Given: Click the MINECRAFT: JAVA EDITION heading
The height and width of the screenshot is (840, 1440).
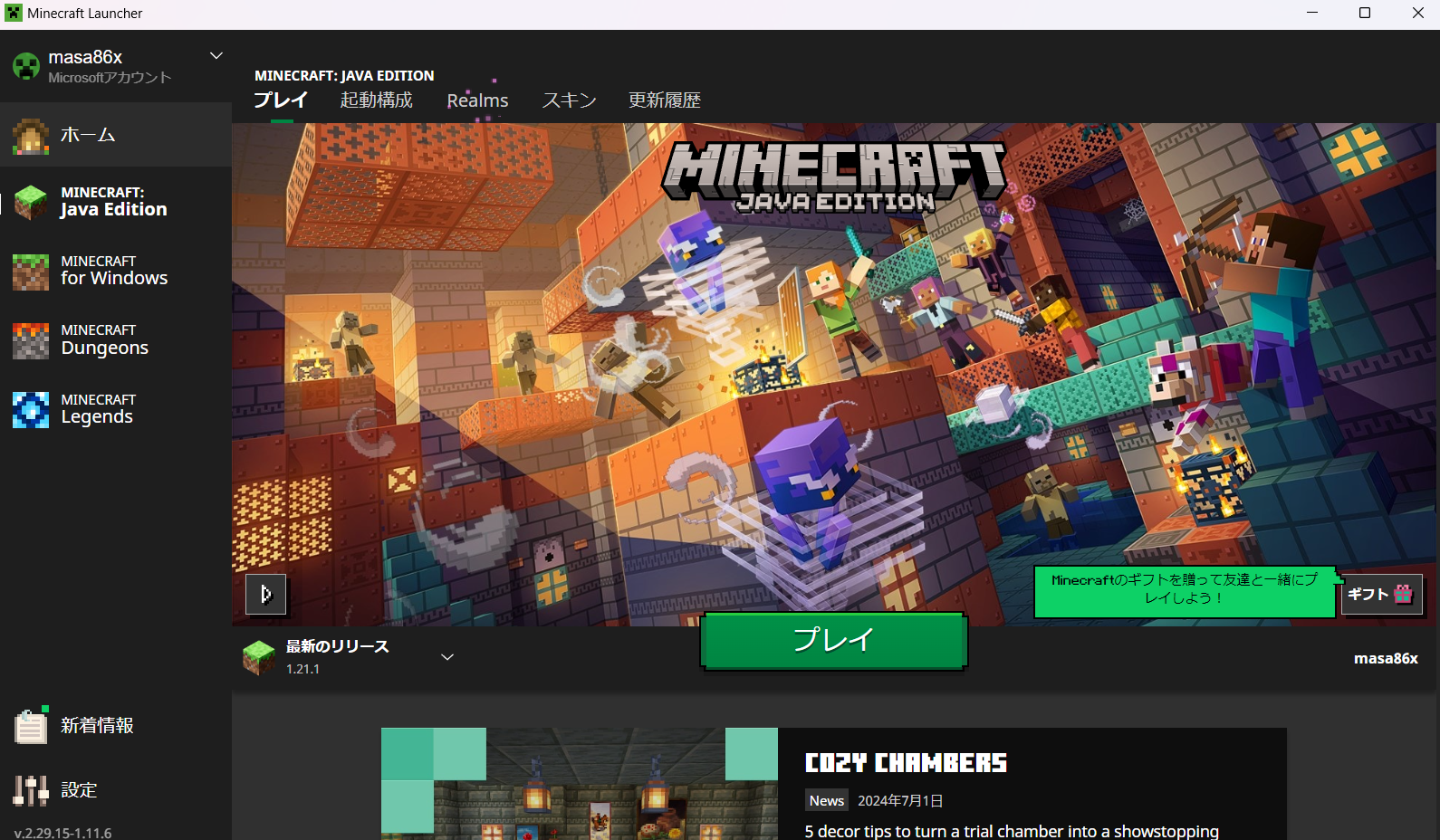Looking at the screenshot, I should [x=344, y=76].
